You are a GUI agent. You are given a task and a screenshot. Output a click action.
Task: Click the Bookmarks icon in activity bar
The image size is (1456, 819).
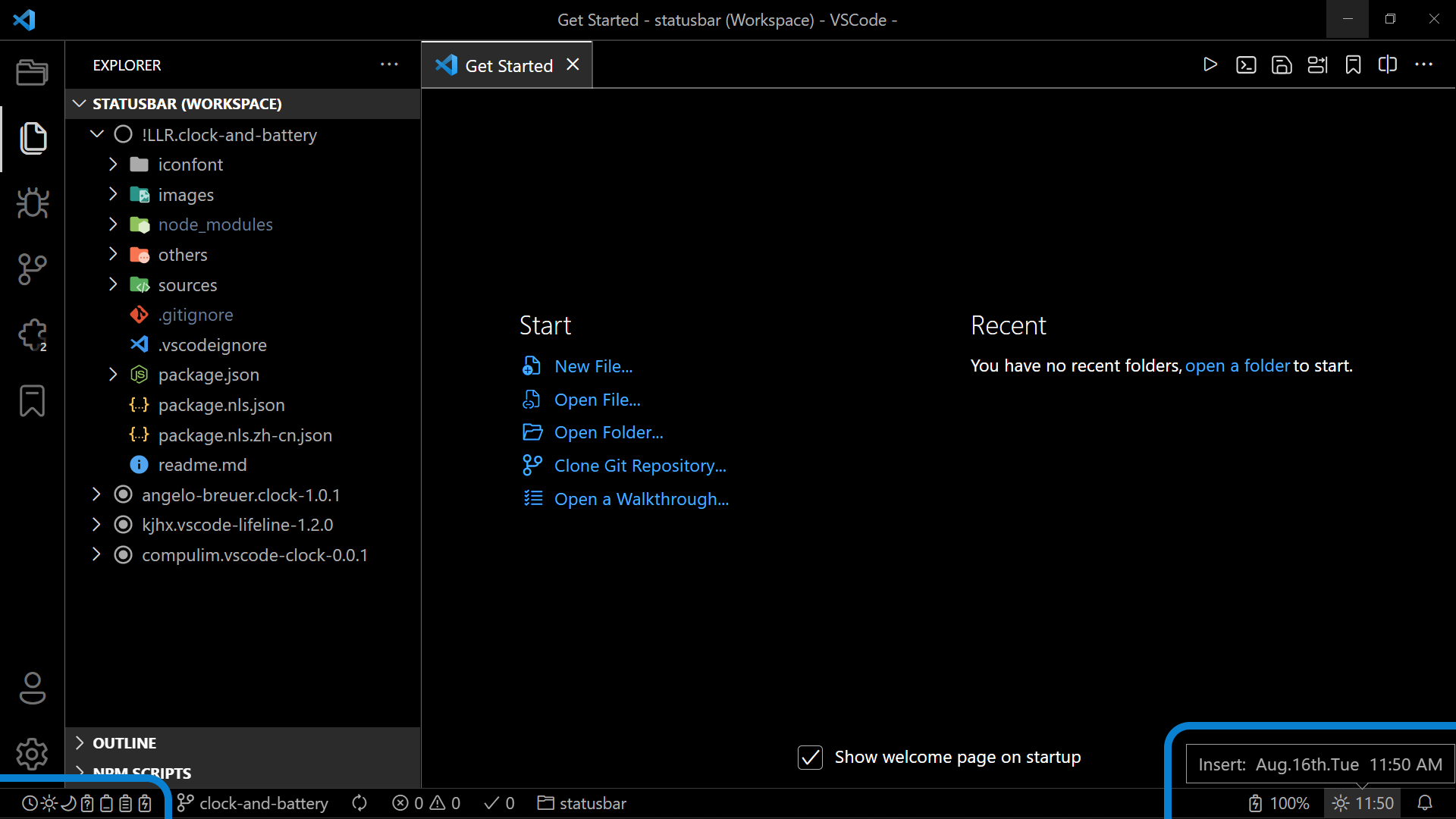(x=33, y=401)
